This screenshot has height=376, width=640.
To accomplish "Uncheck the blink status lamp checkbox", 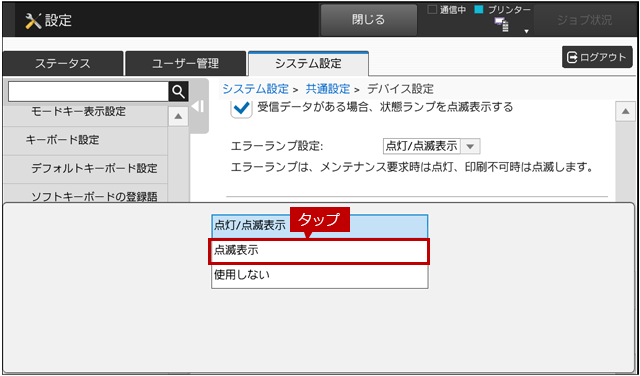I will click(x=241, y=108).
